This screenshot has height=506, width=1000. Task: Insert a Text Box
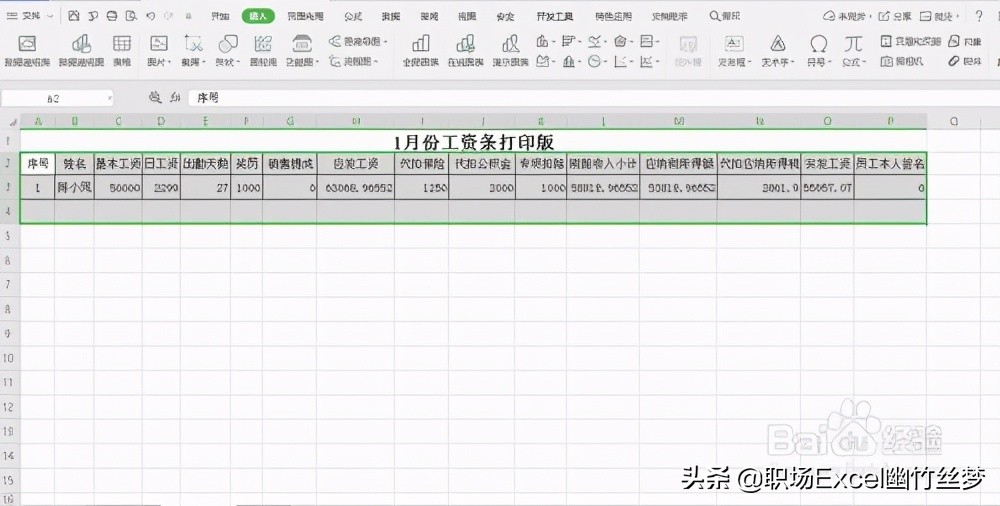tap(733, 44)
